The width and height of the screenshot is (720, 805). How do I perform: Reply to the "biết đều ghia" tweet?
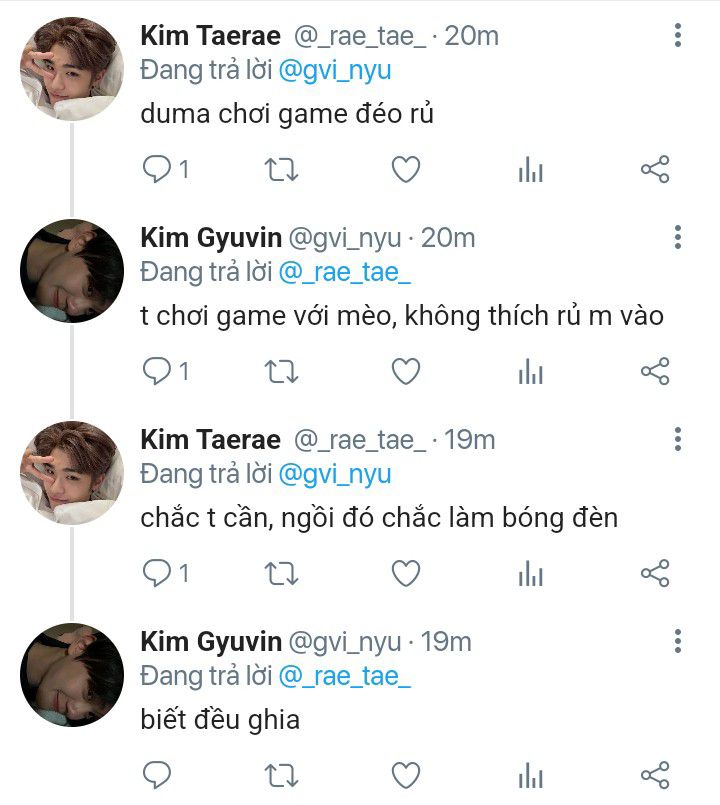tap(158, 775)
